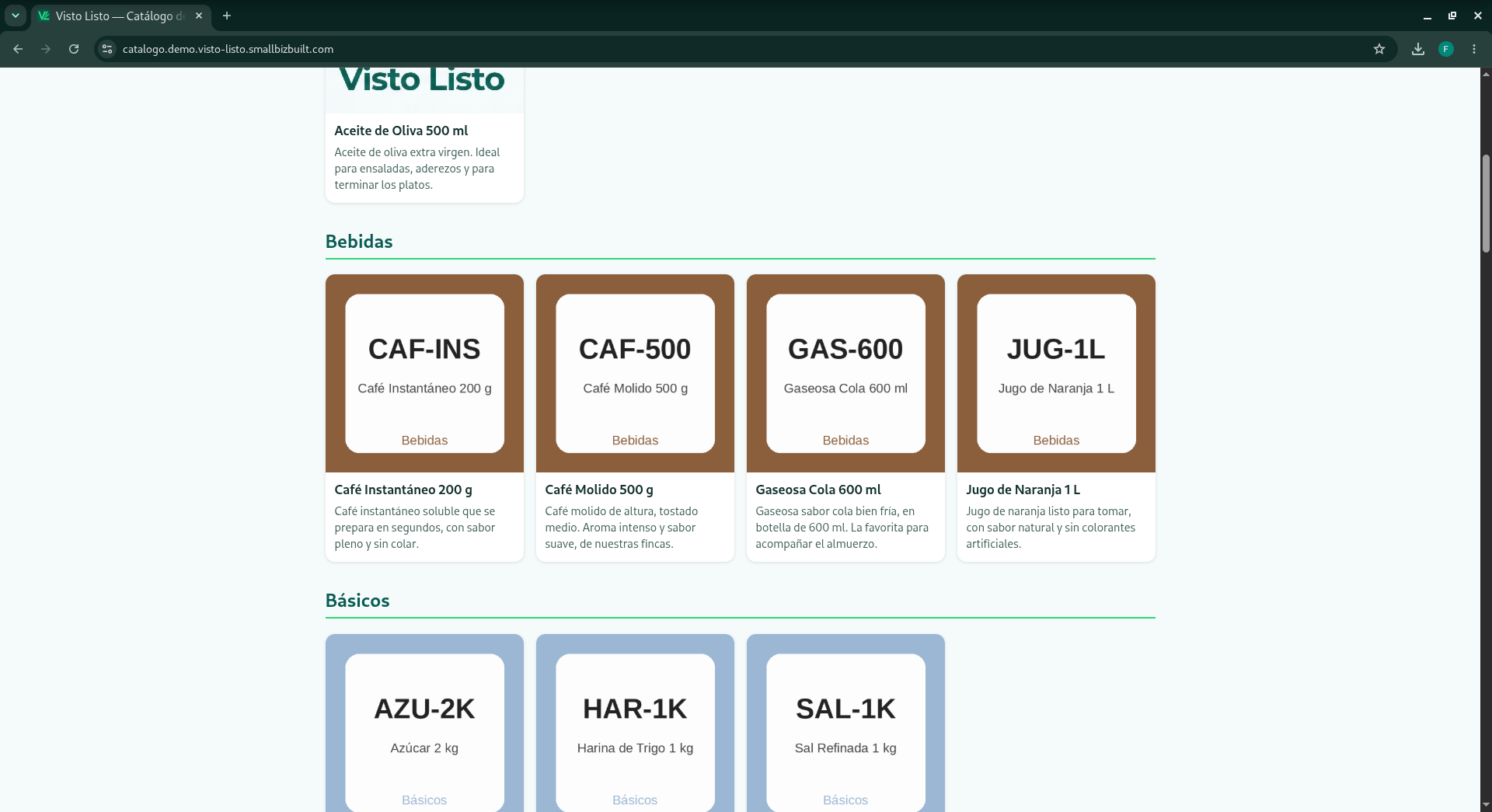Viewport: 1492px width, 812px height.
Task: Open the HAR-1K product image
Action: tap(635, 723)
